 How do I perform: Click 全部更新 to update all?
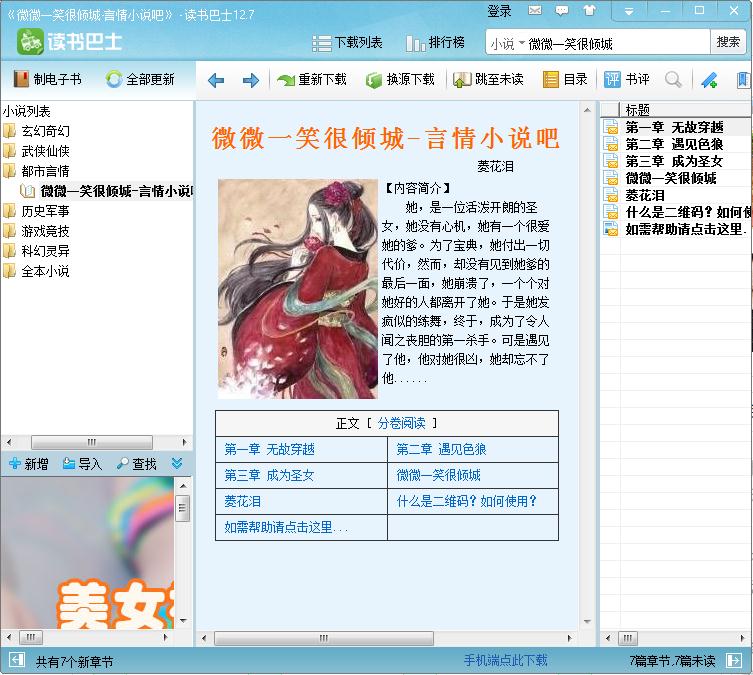(x=140, y=79)
